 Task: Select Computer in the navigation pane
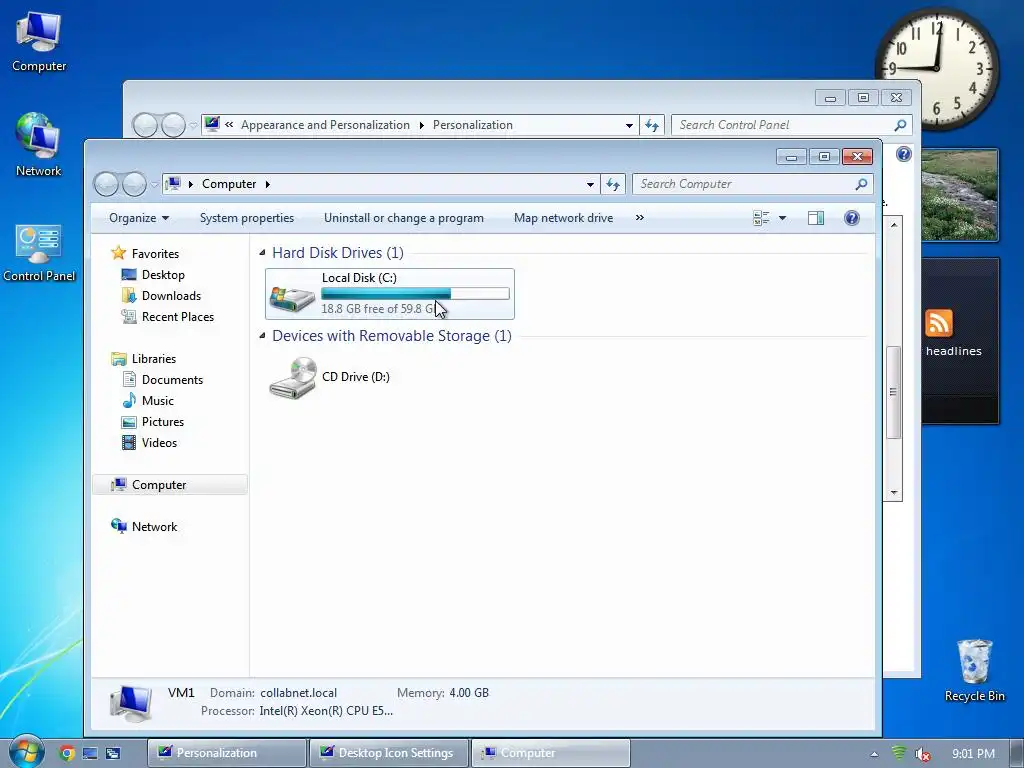click(x=170, y=485)
